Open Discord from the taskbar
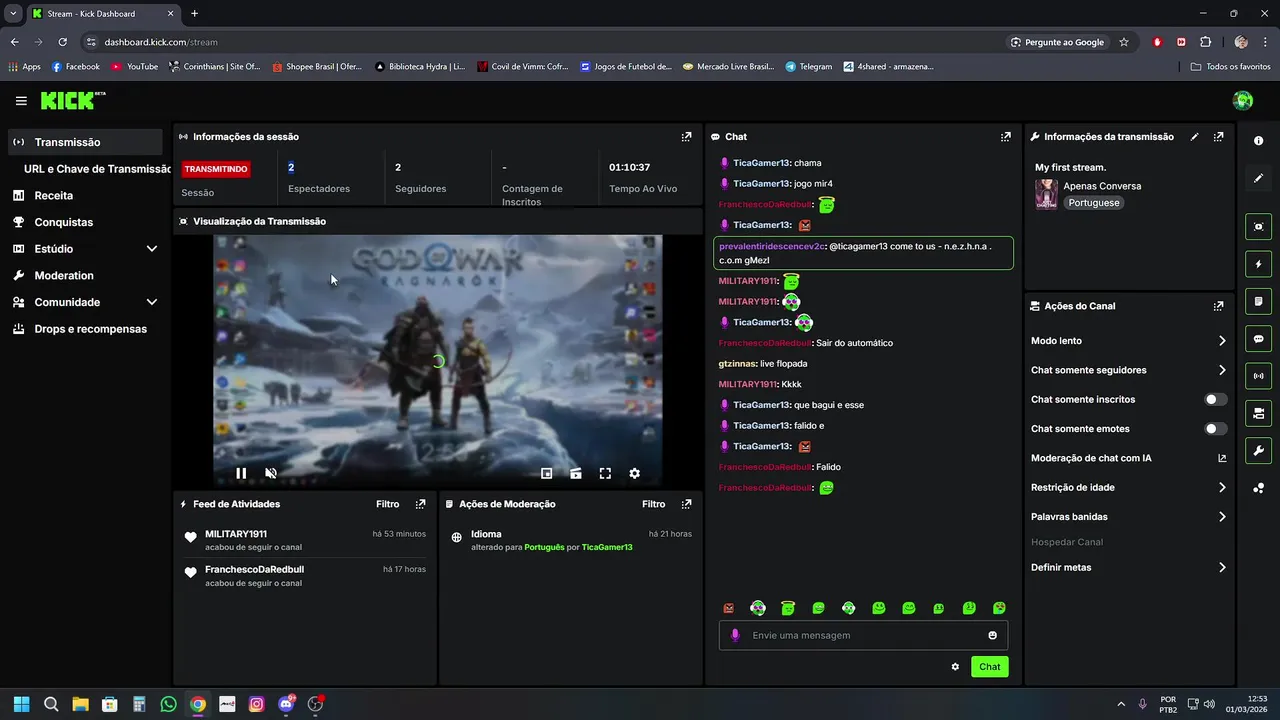The width and height of the screenshot is (1280, 720). click(x=286, y=704)
